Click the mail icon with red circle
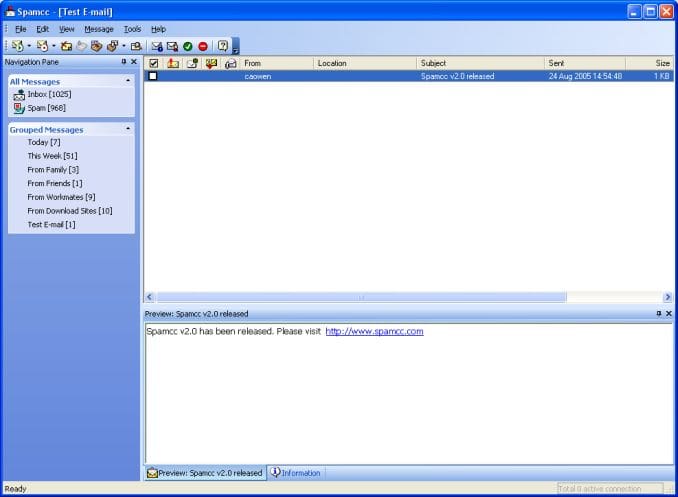This screenshot has width=678, height=497. 42,46
